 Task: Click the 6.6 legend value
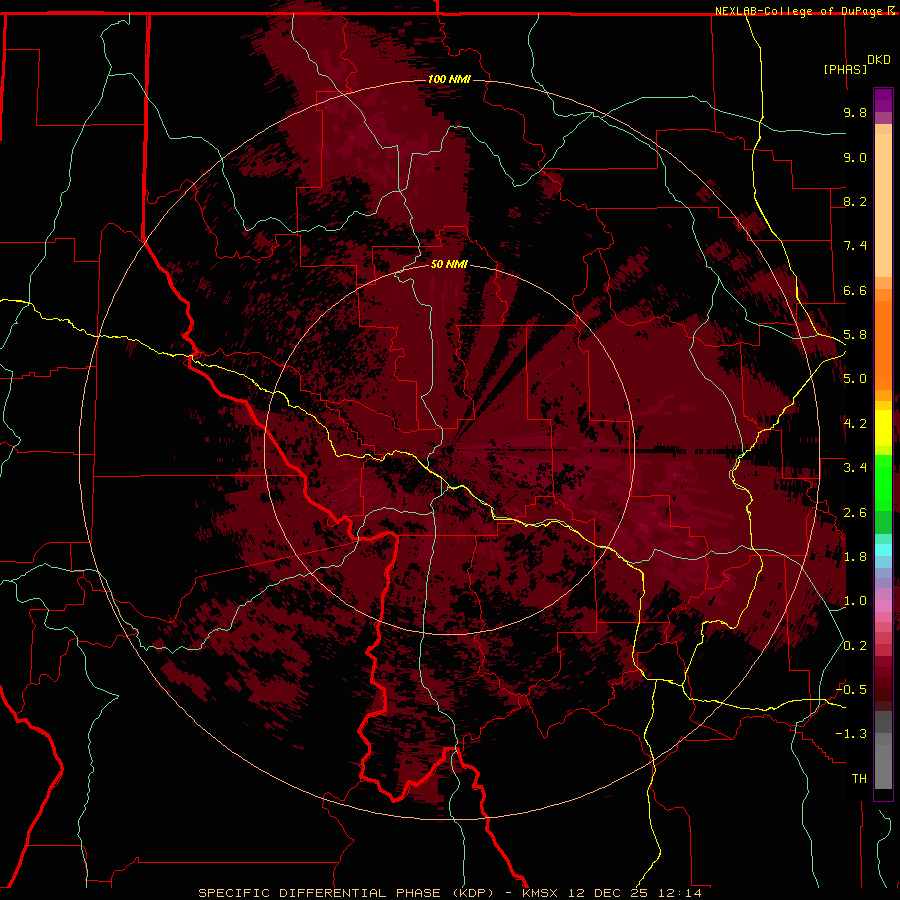855,290
